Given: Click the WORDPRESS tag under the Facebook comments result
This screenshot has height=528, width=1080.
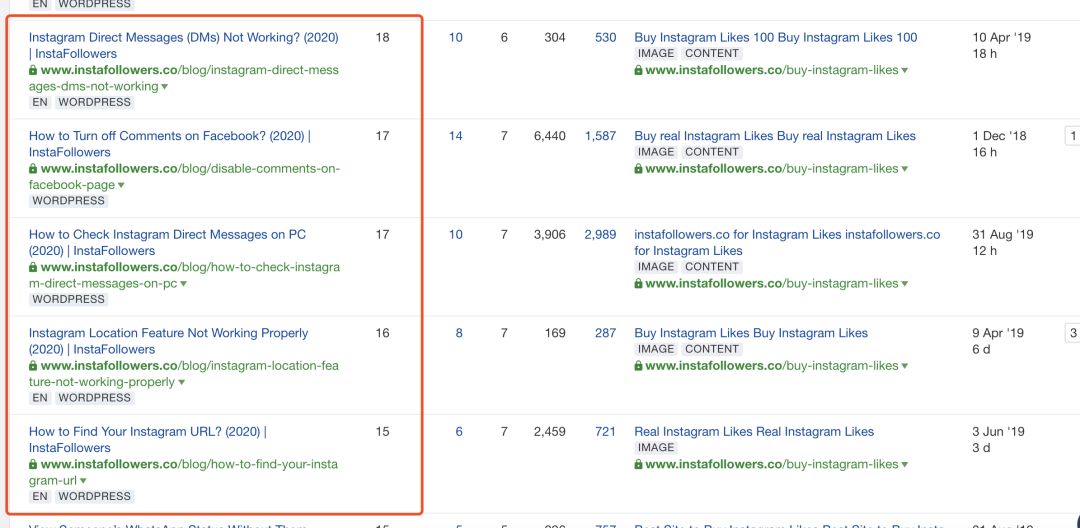Looking at the screenshot, I should pyautogui.click(x=68, y=201).
